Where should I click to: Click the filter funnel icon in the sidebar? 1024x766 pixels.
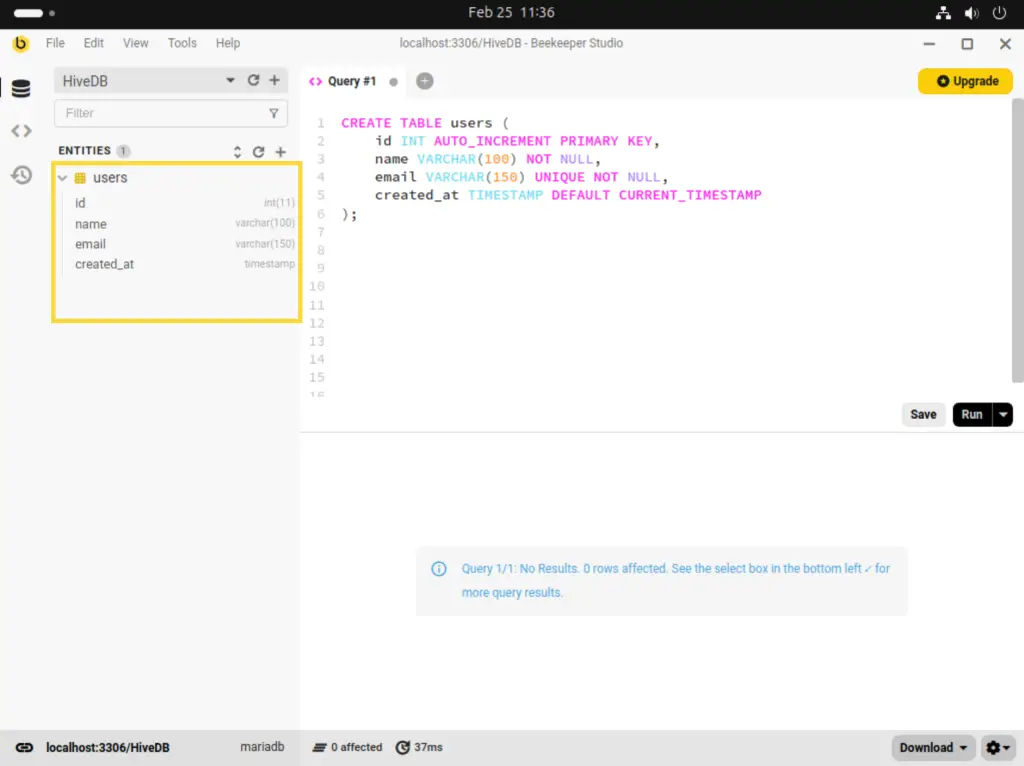pos(273,113)
